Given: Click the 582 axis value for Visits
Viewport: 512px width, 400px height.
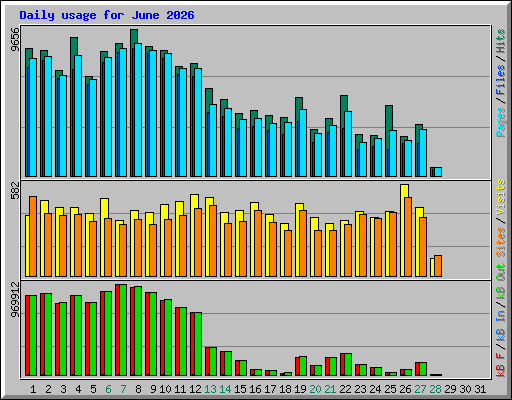Looking at the screenshot, I should click(x=15, y=190).
